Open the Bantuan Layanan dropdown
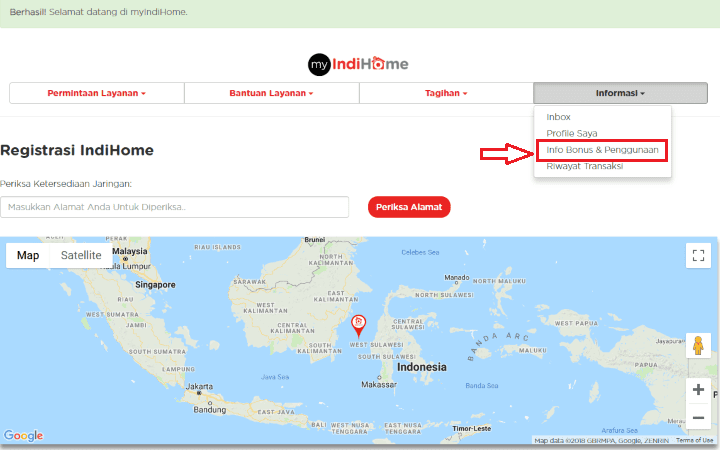Viewport: 720px width, 450px height. (x=271, y=93)
